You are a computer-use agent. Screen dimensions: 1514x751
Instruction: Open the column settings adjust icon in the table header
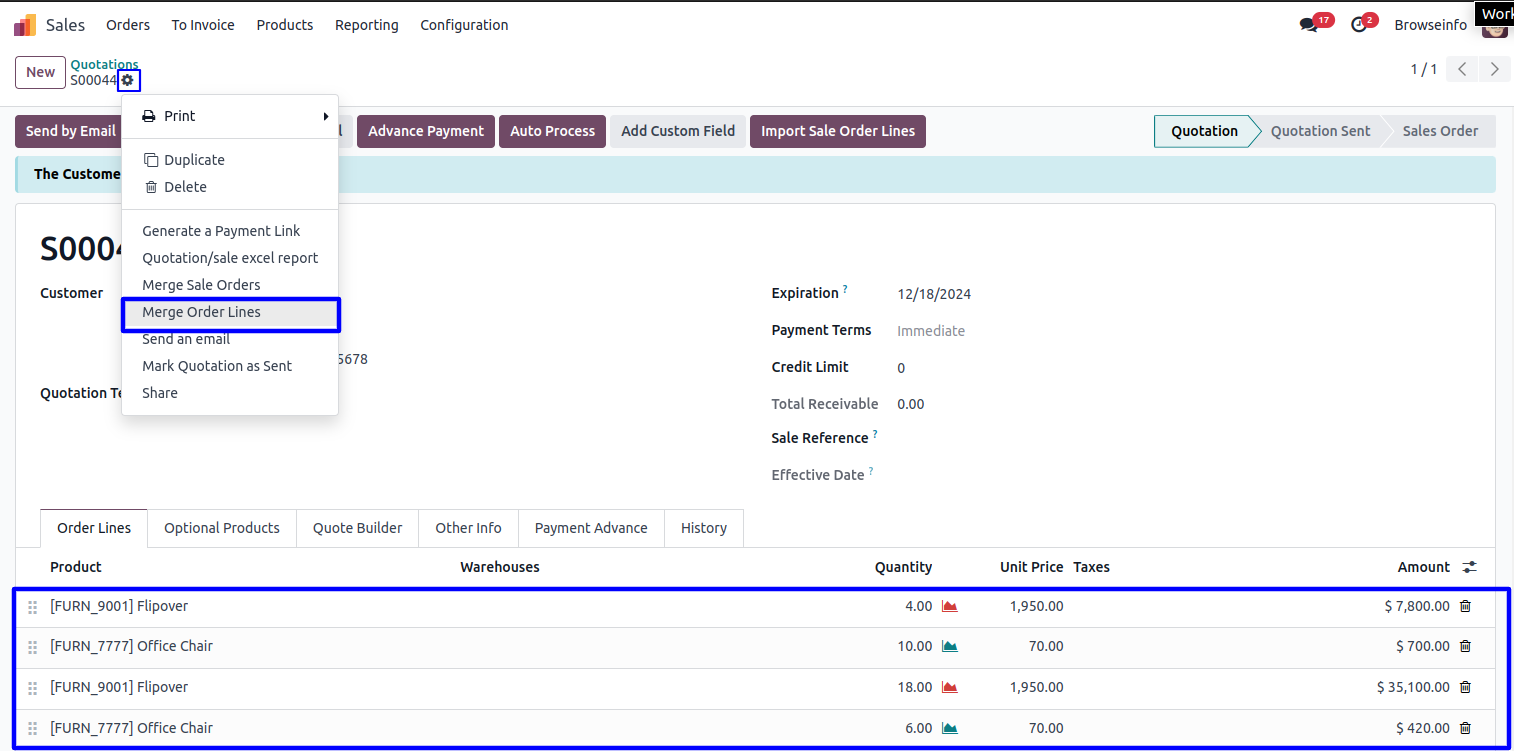(x=1469, y=567)
